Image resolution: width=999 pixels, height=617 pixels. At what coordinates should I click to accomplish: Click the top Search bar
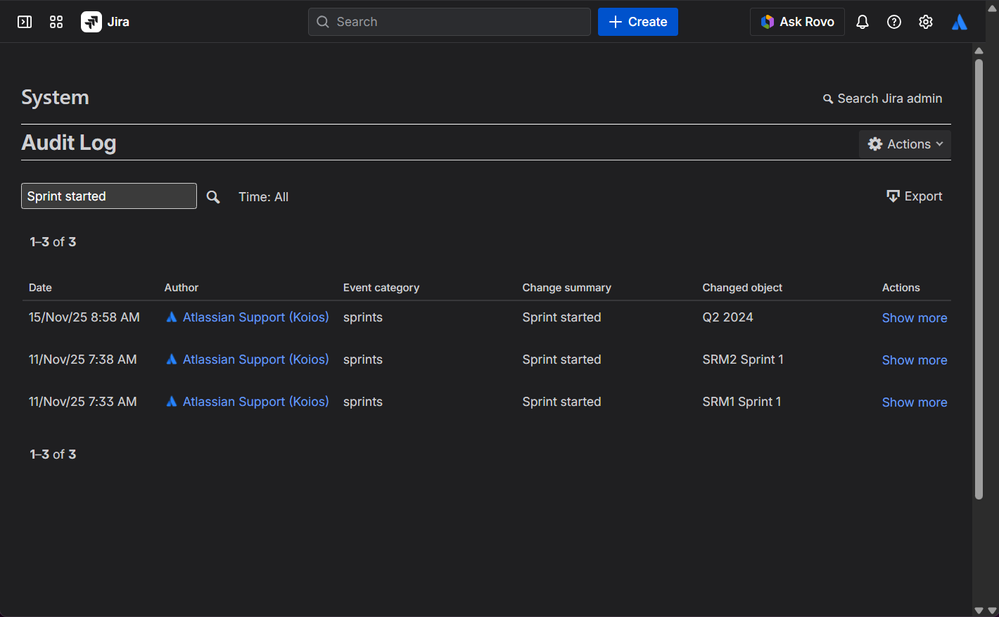point(449,22)
